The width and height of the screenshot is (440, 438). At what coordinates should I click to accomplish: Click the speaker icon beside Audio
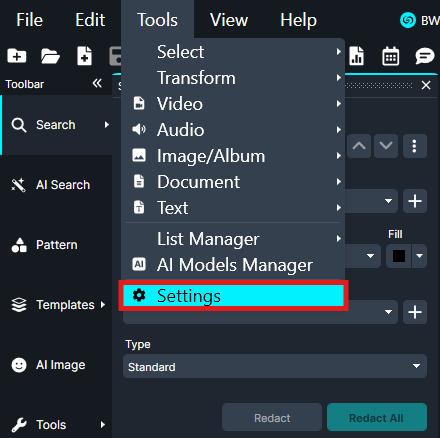tap(139, 129)
